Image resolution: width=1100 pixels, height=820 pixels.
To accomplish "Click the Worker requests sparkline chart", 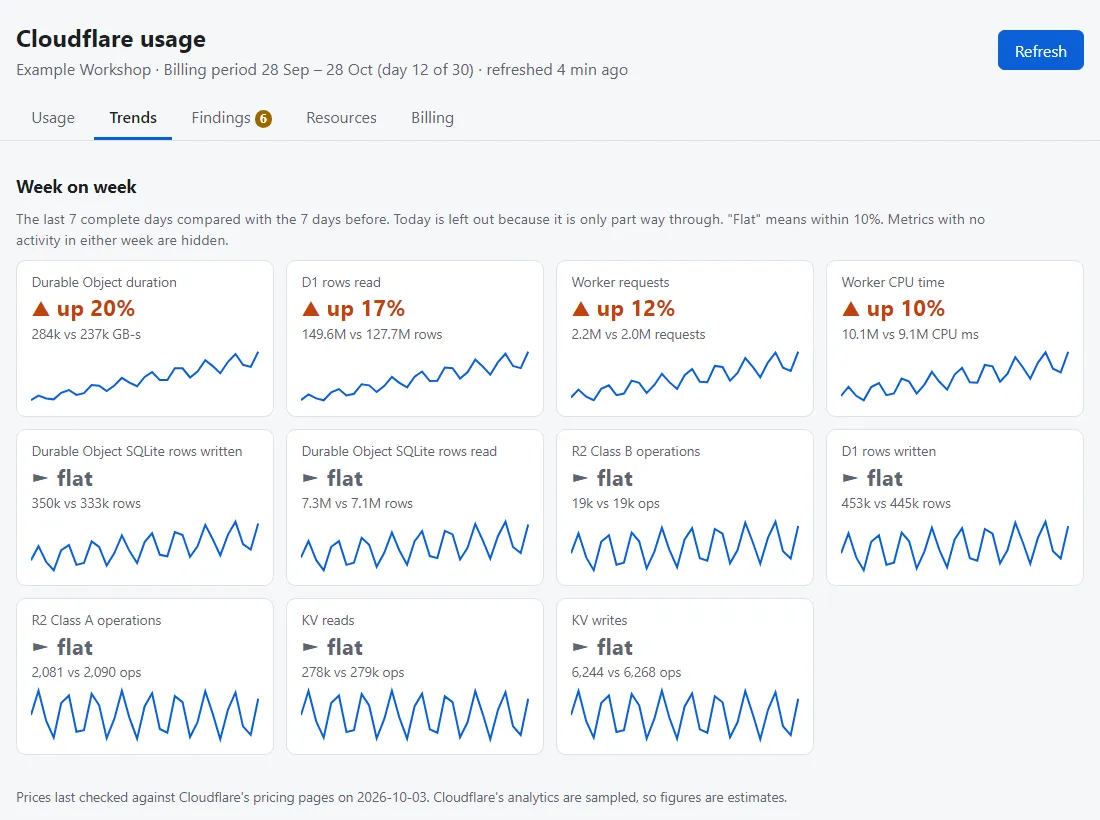I will tap(685, 376).
